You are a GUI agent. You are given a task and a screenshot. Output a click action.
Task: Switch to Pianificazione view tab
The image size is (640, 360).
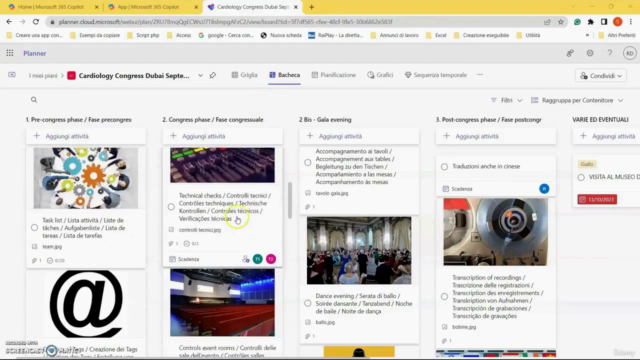coord(333,75)
